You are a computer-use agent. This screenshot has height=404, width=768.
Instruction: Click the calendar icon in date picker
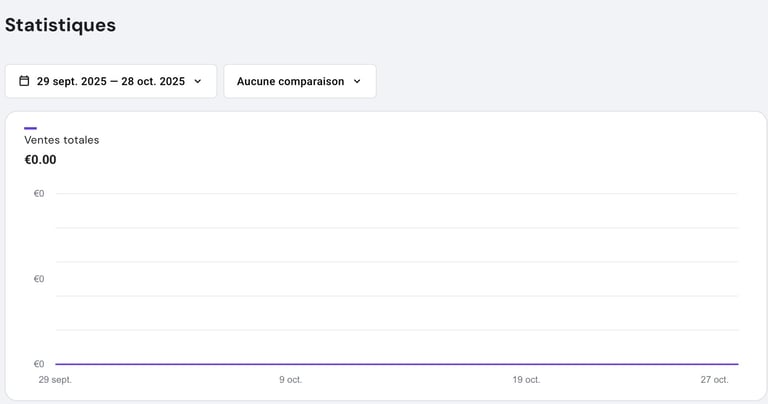coord(24,81)
